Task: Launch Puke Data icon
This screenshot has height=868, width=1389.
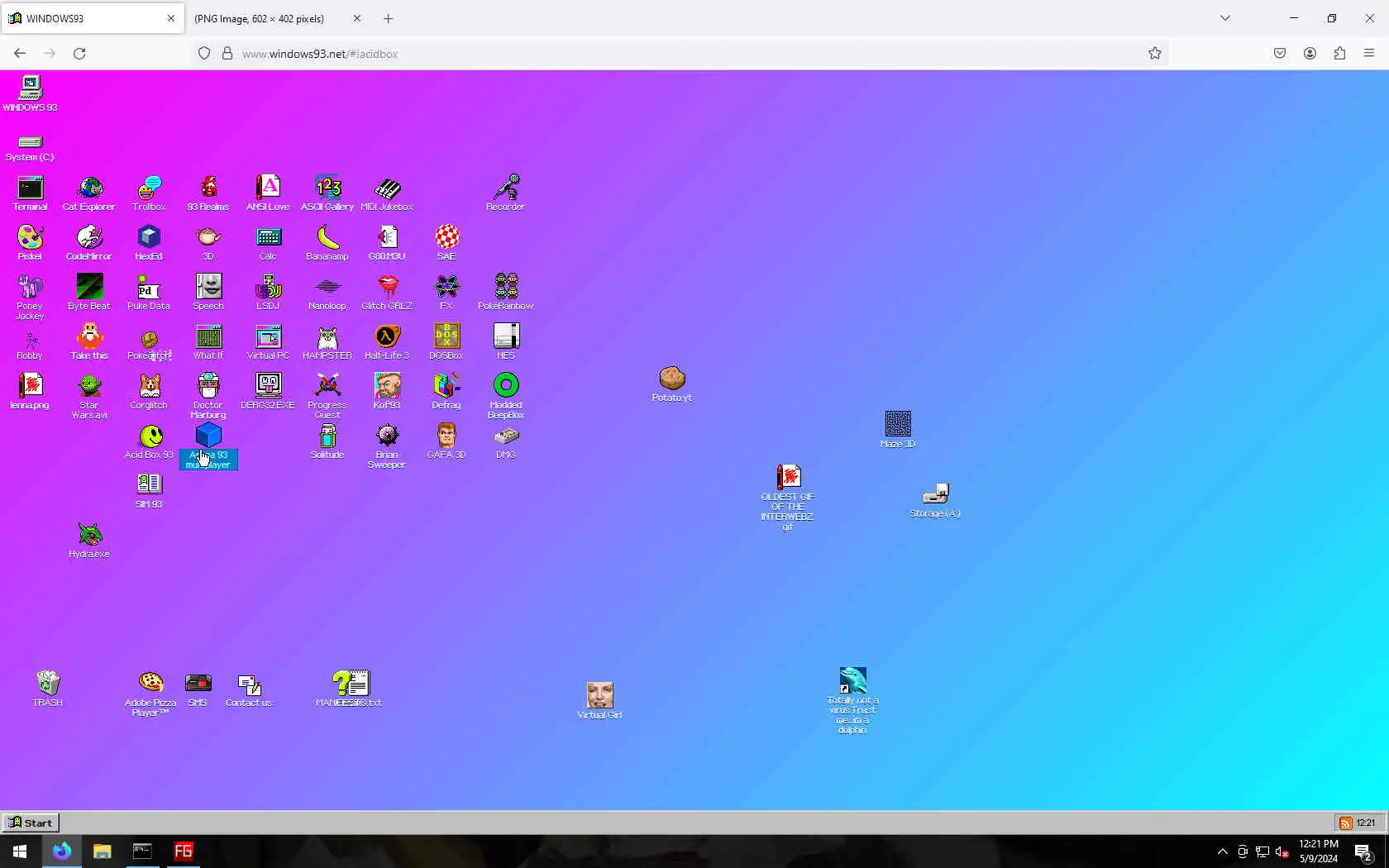Action: (149, 293)
